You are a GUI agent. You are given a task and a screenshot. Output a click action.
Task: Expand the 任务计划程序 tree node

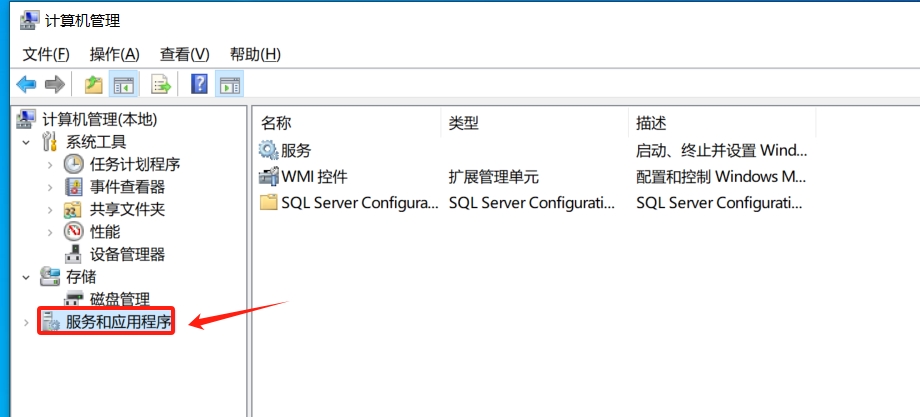(50, 165)
